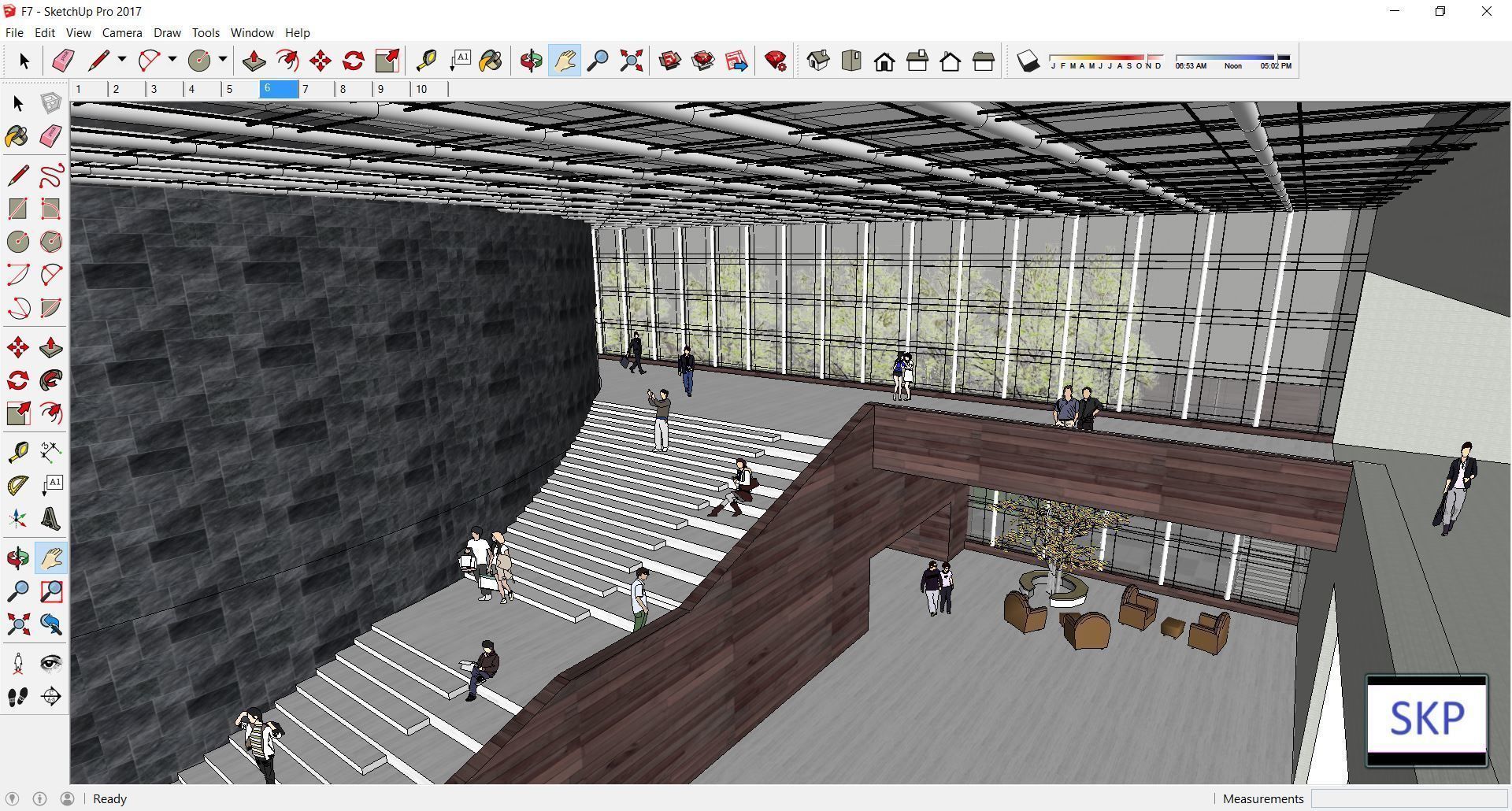1512x811 pixels.
Task: Return to Previous view in left toolbar
Action: 51,624
